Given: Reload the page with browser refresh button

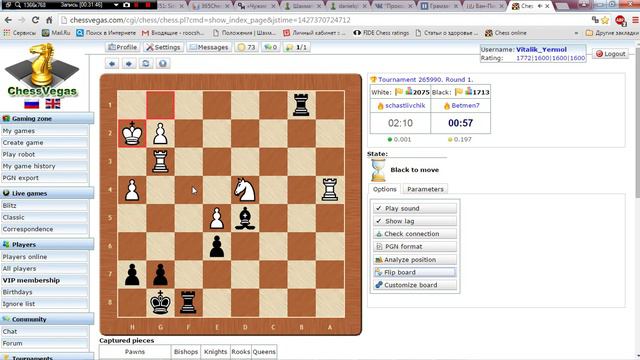Looking at the screenshot, I should point(36,20).
